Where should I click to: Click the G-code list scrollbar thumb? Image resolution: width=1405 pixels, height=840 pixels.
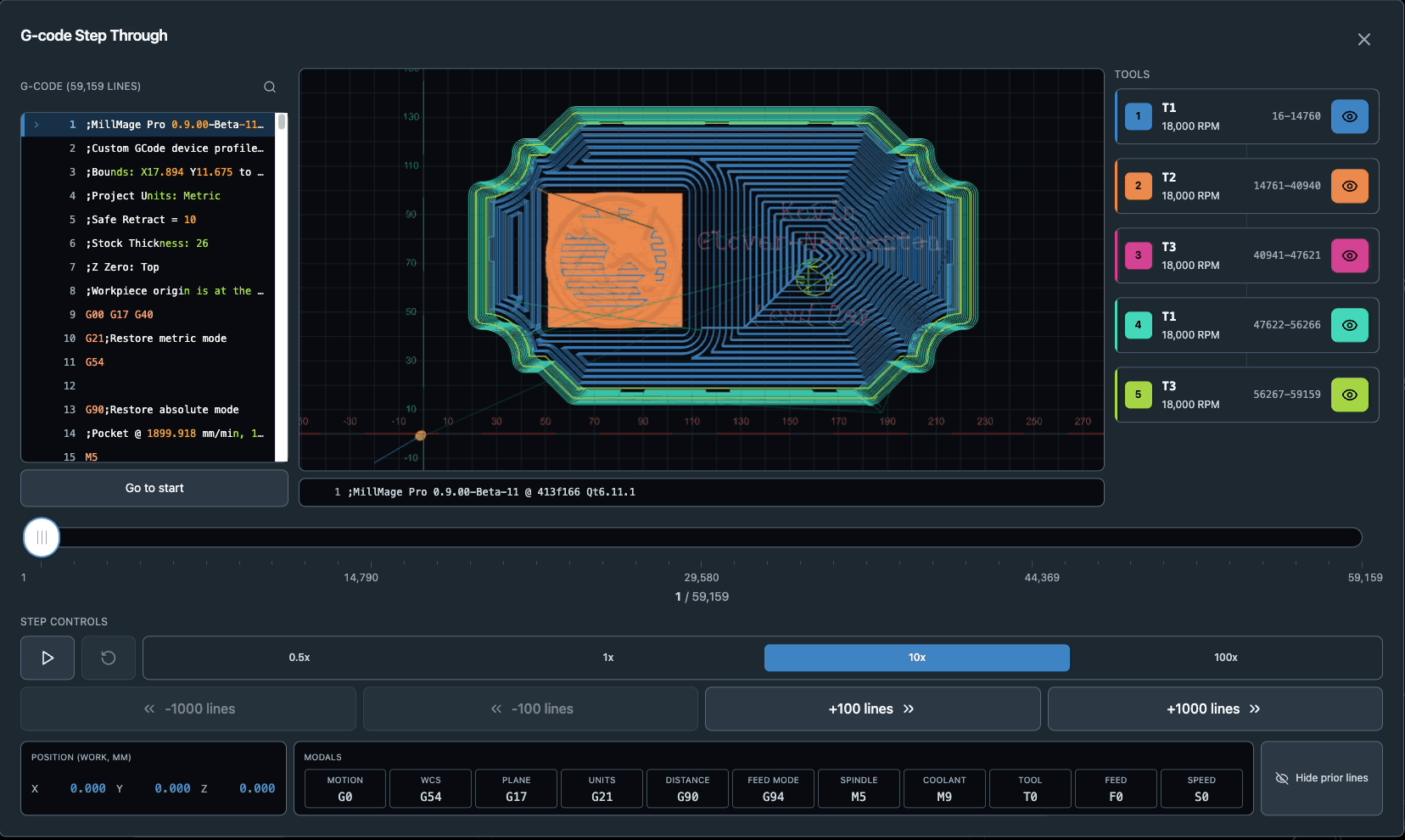(x=282, y=122)
